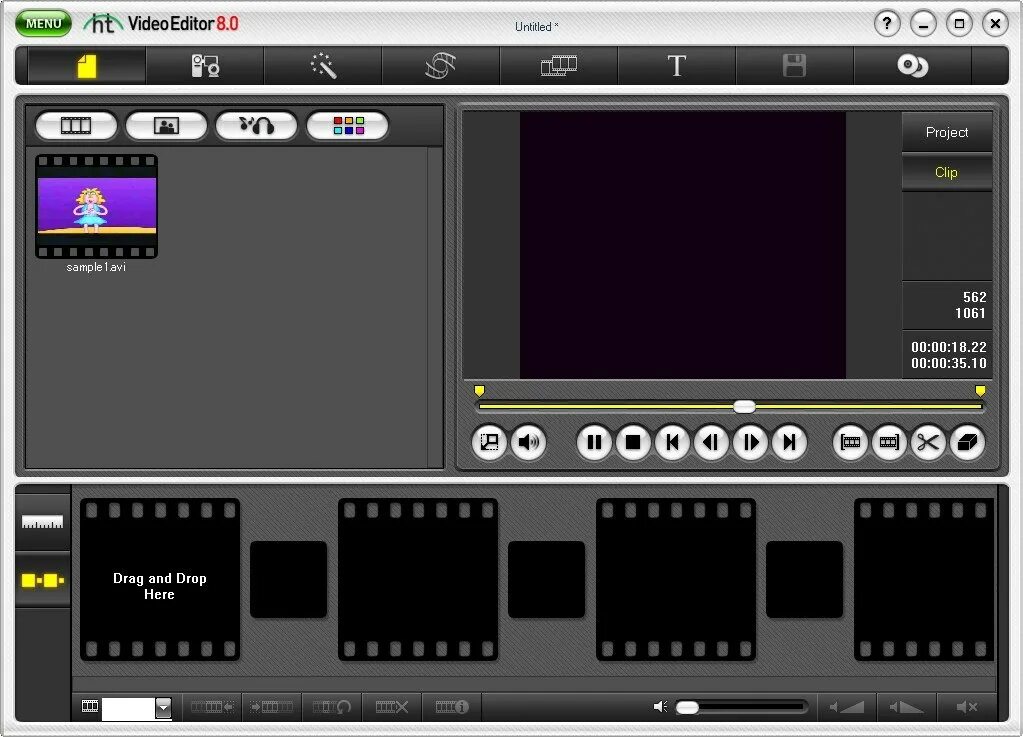The height and width of the screenshot is (737, 1023).
Task: Click the move clip left icon
Action: [x=212, y=707]
